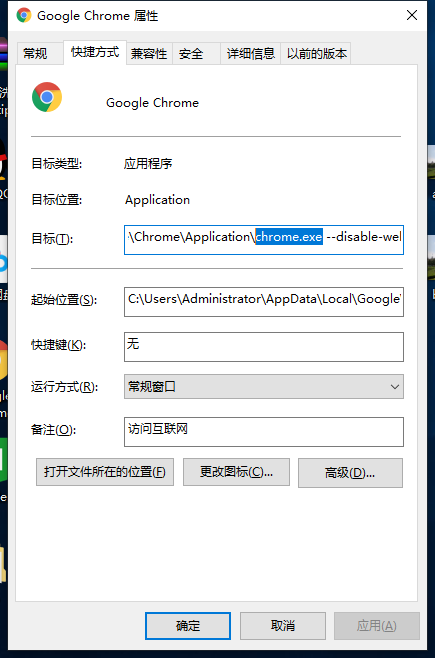The width and height of the screenshot is (435, 658).
Task: Click the 目标位置 label
Action: point(57,200)
